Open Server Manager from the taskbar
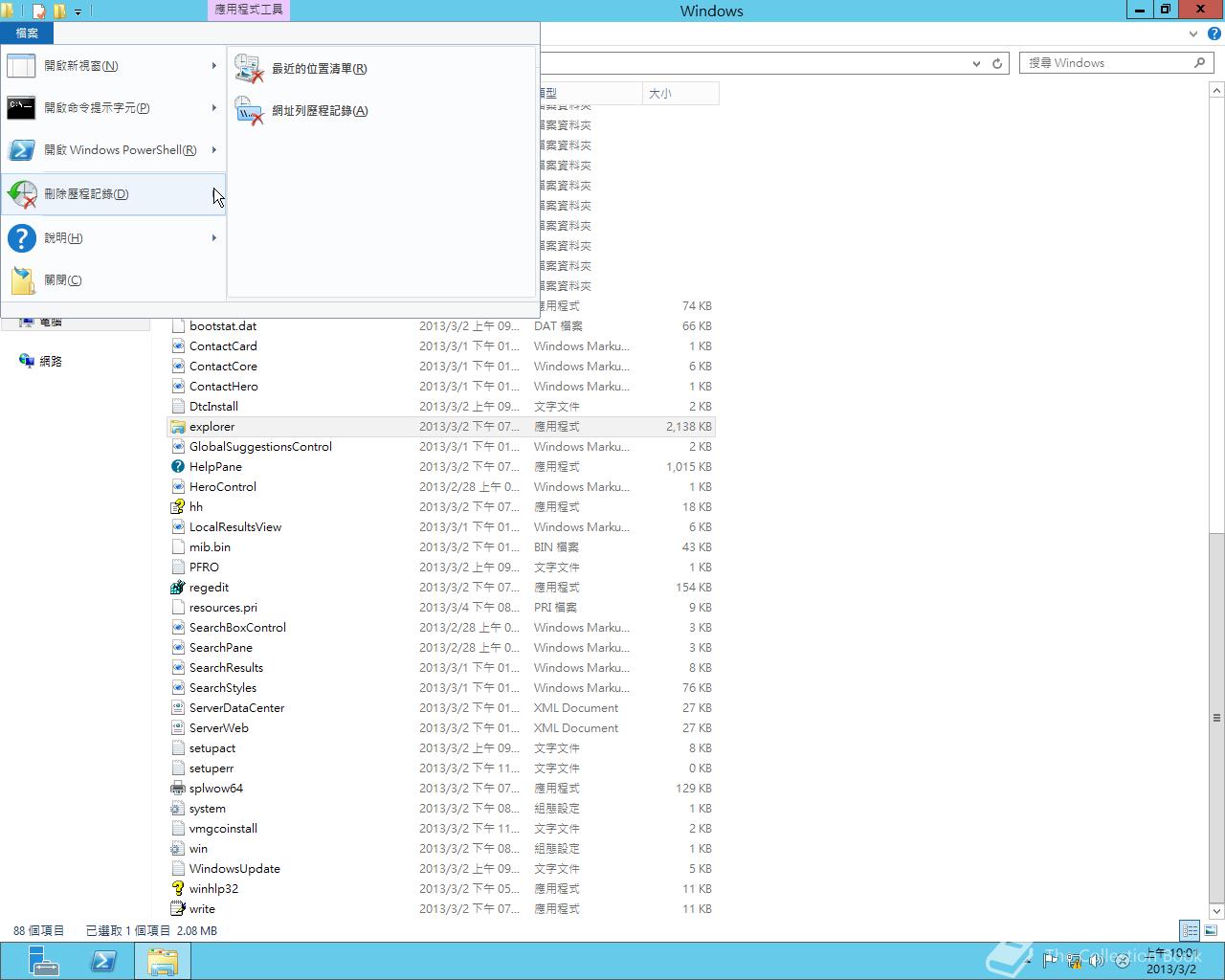 point(42,961)
